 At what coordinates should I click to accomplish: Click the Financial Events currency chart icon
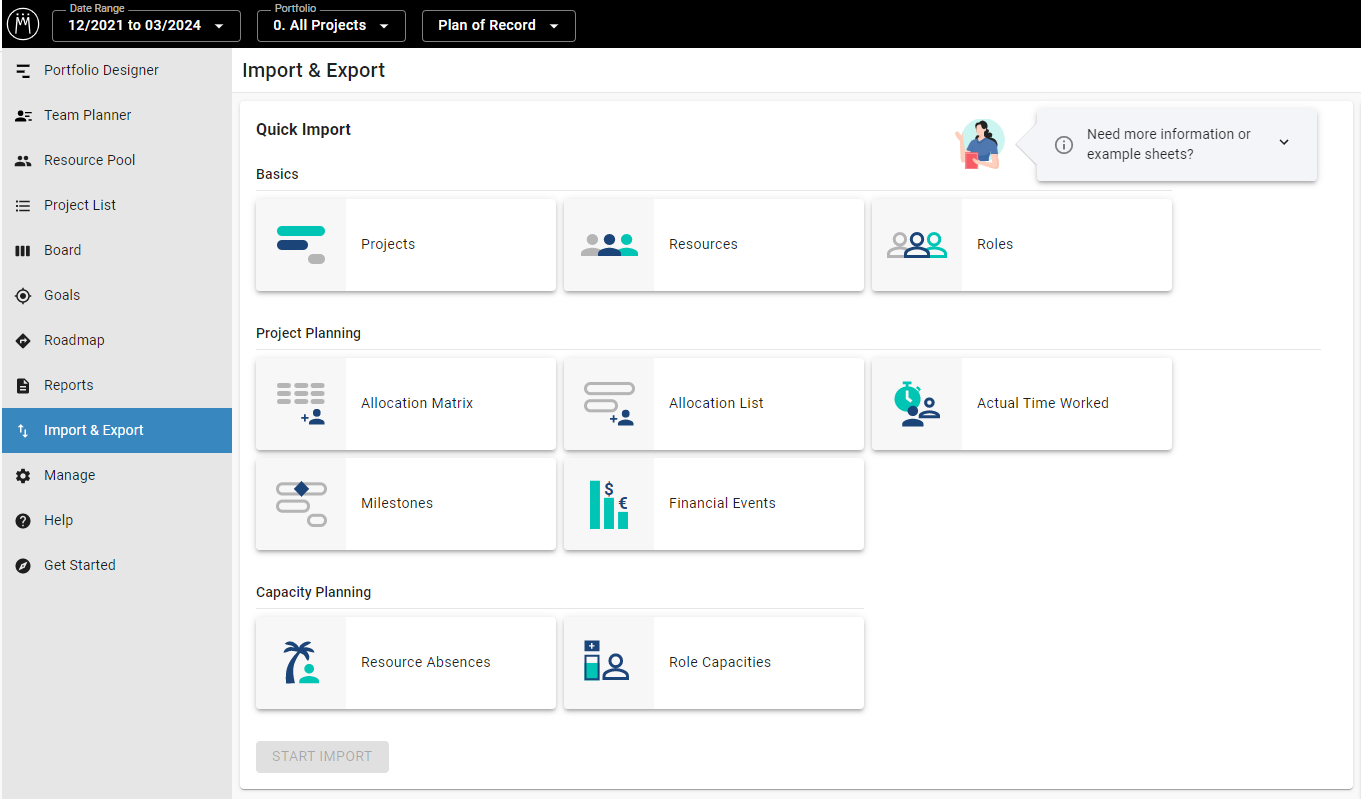coord(609,504)
